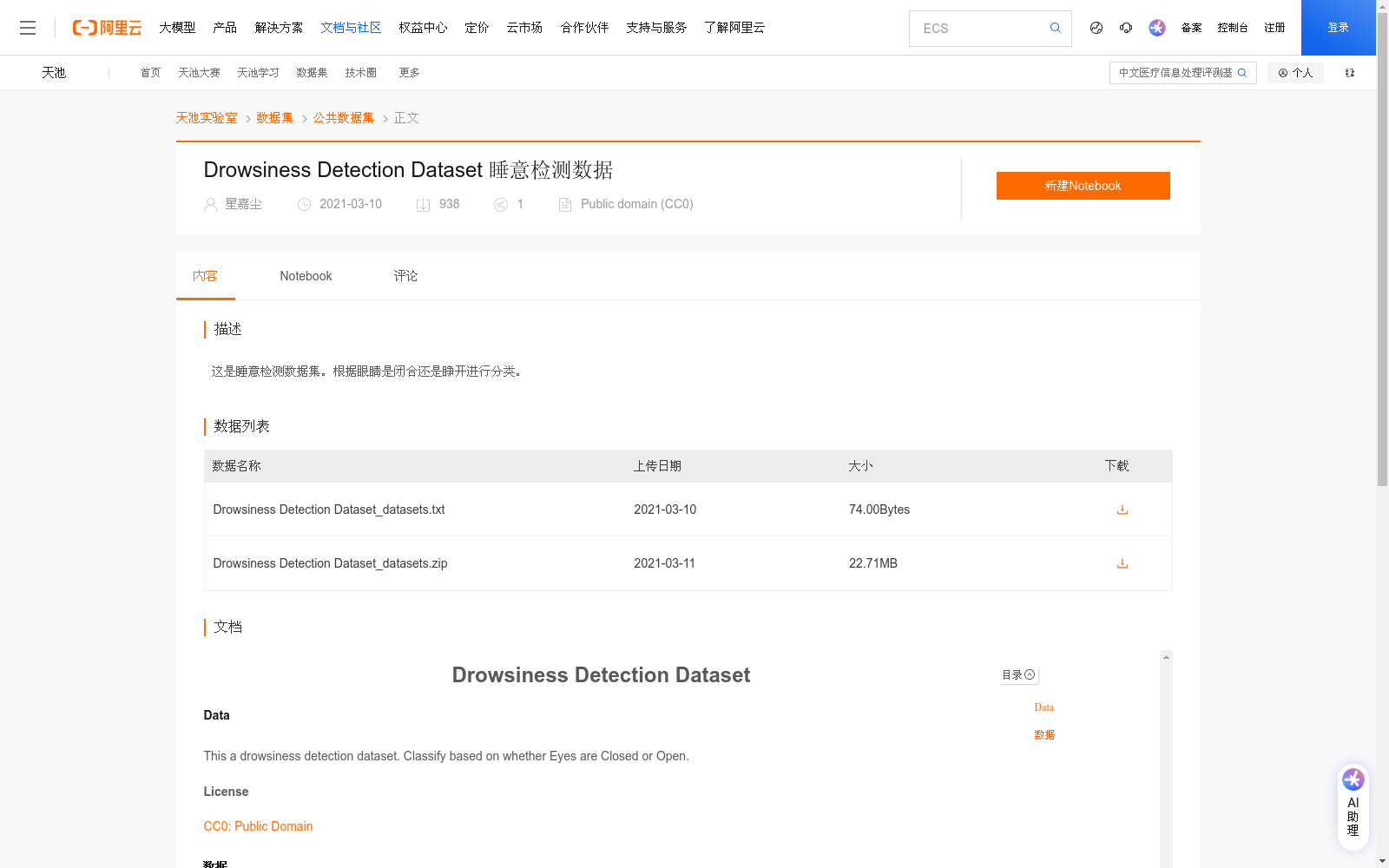Open 天池大赛 in Tianchi navigation
Image resolution: width=1389 pixels, height=868 pixels.
(x=199, y=73)
